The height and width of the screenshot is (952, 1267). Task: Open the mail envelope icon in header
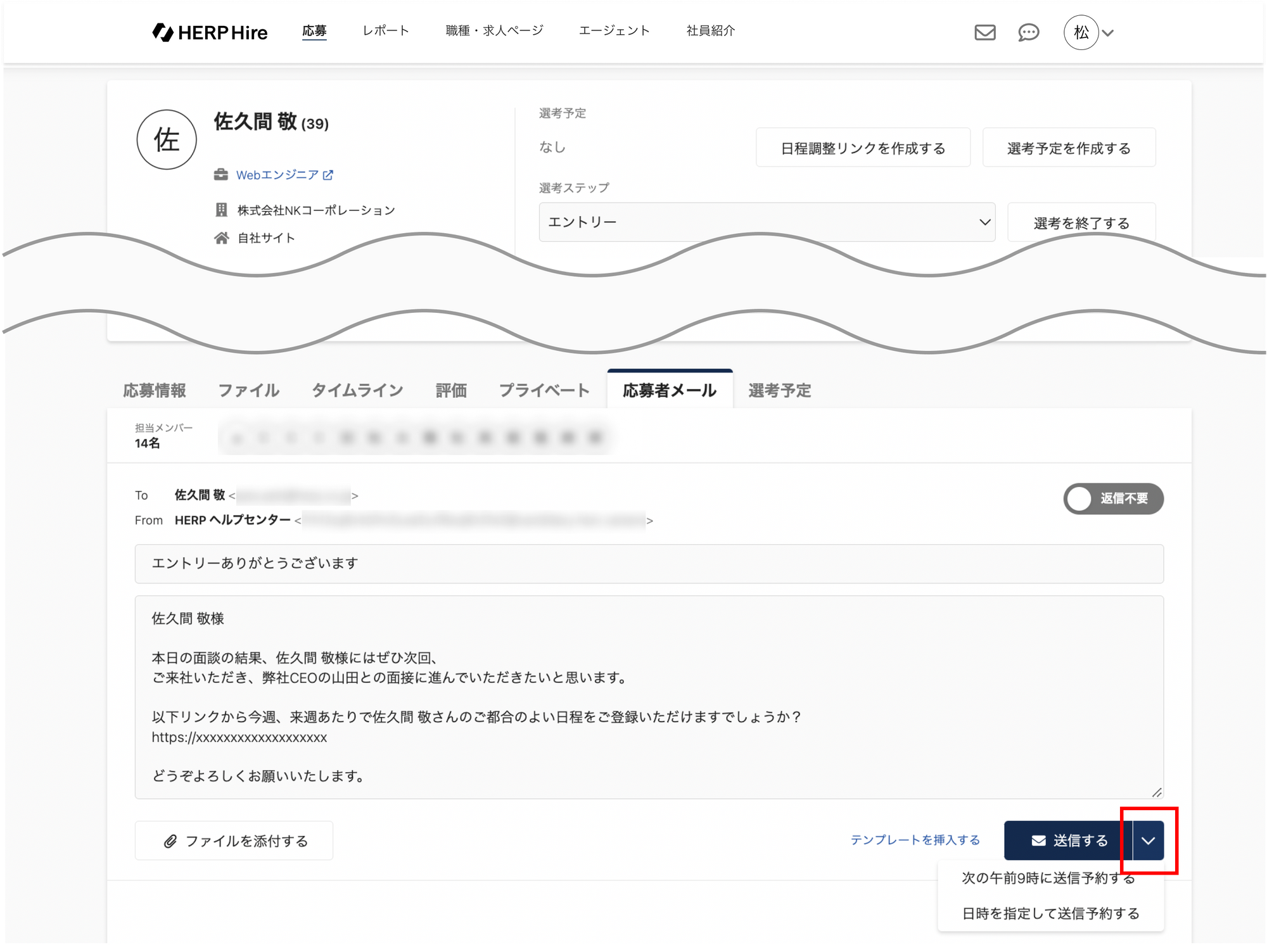[984, 32]
